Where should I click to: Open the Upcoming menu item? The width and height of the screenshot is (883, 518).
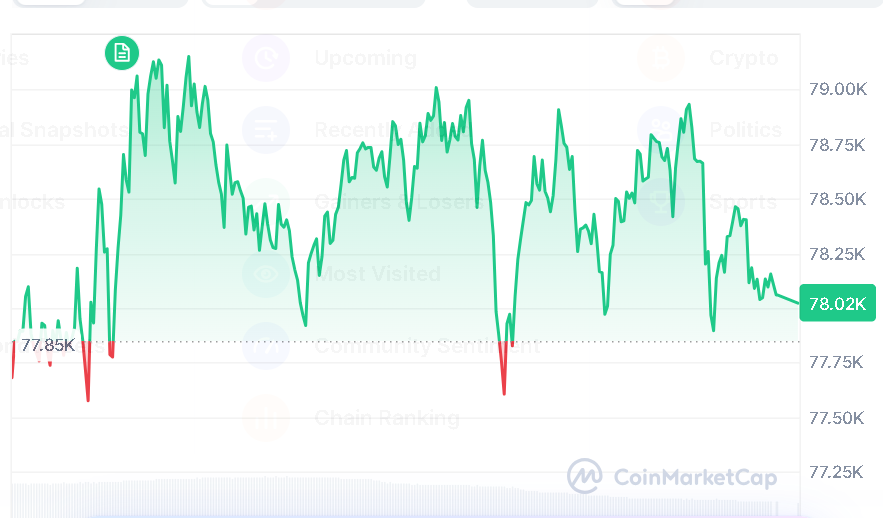pos(365,58)
